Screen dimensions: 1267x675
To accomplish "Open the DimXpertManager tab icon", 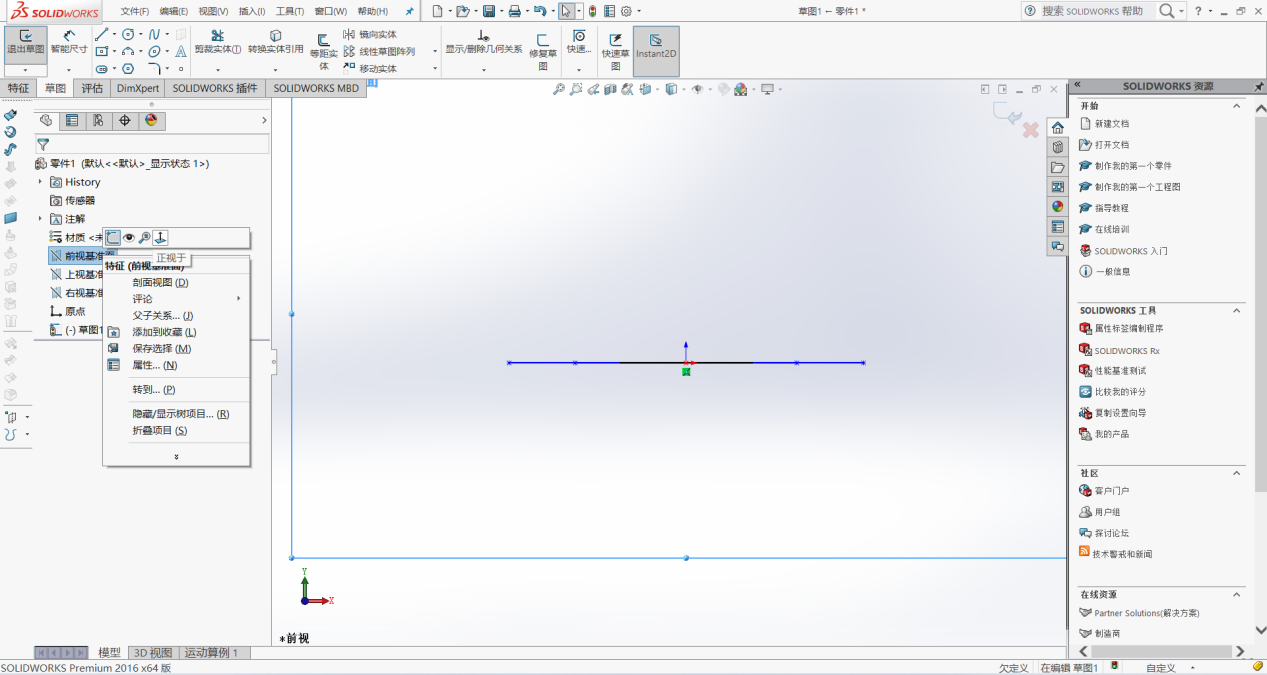I will pos(124,120).
